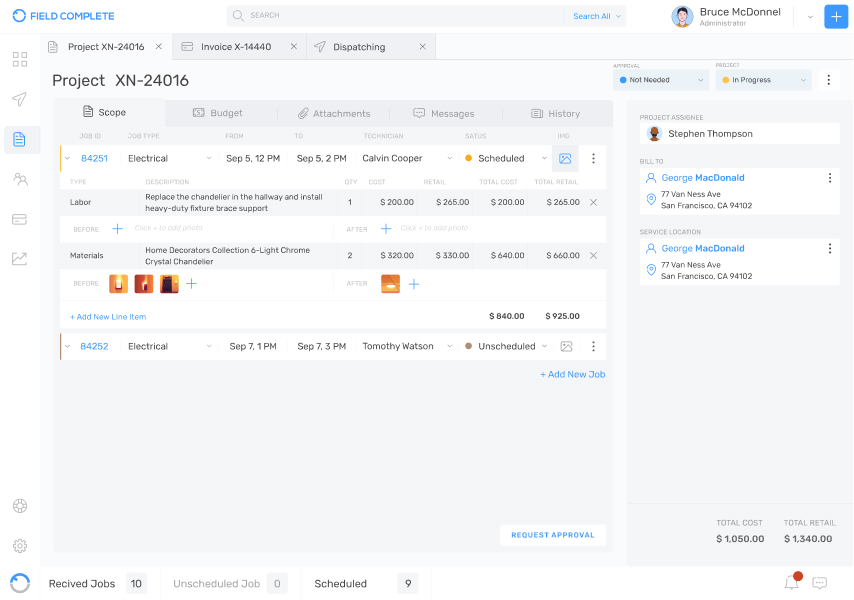
Task: Click the blue plus create button
Action: (836, 16)
